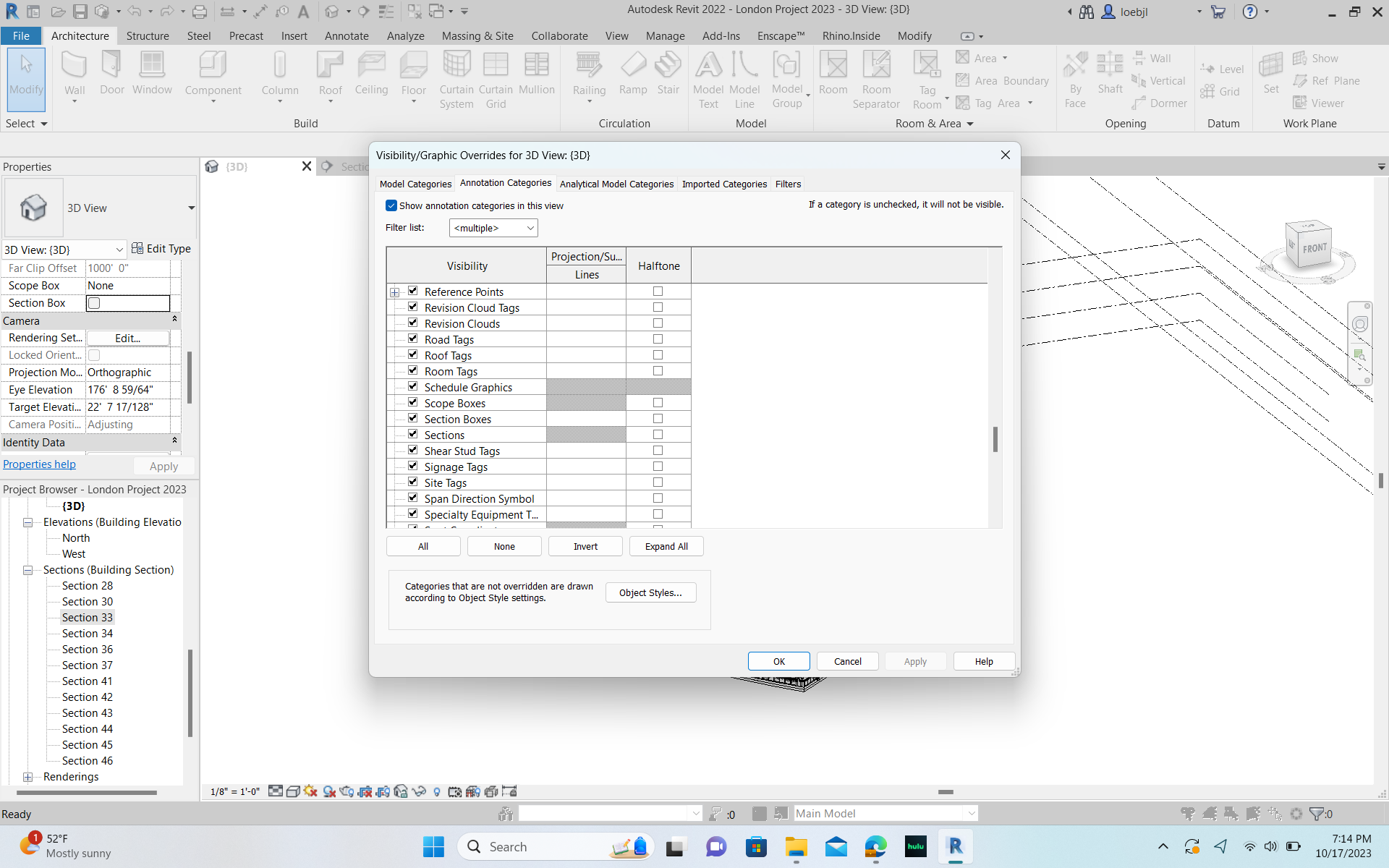The image size is (1389, 868).
Task: Select the Level tool in Datum panel
Action: 1223,68
